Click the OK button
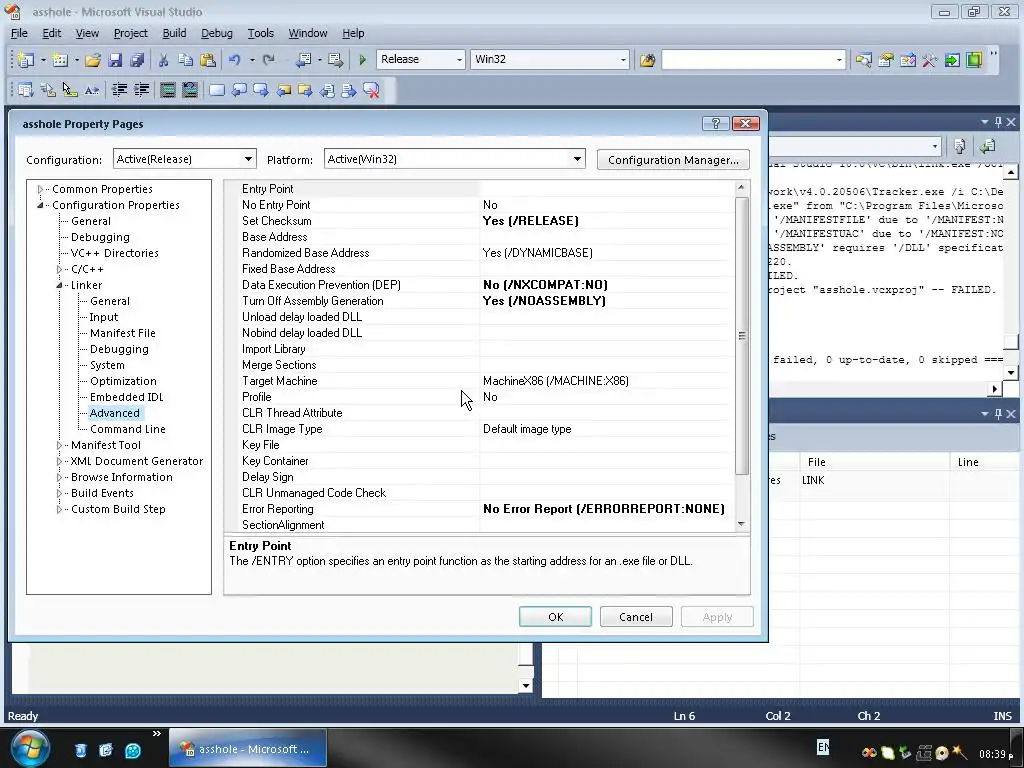Image resolution: width=1024 pixels, height=768 pixels. point(555,616)
